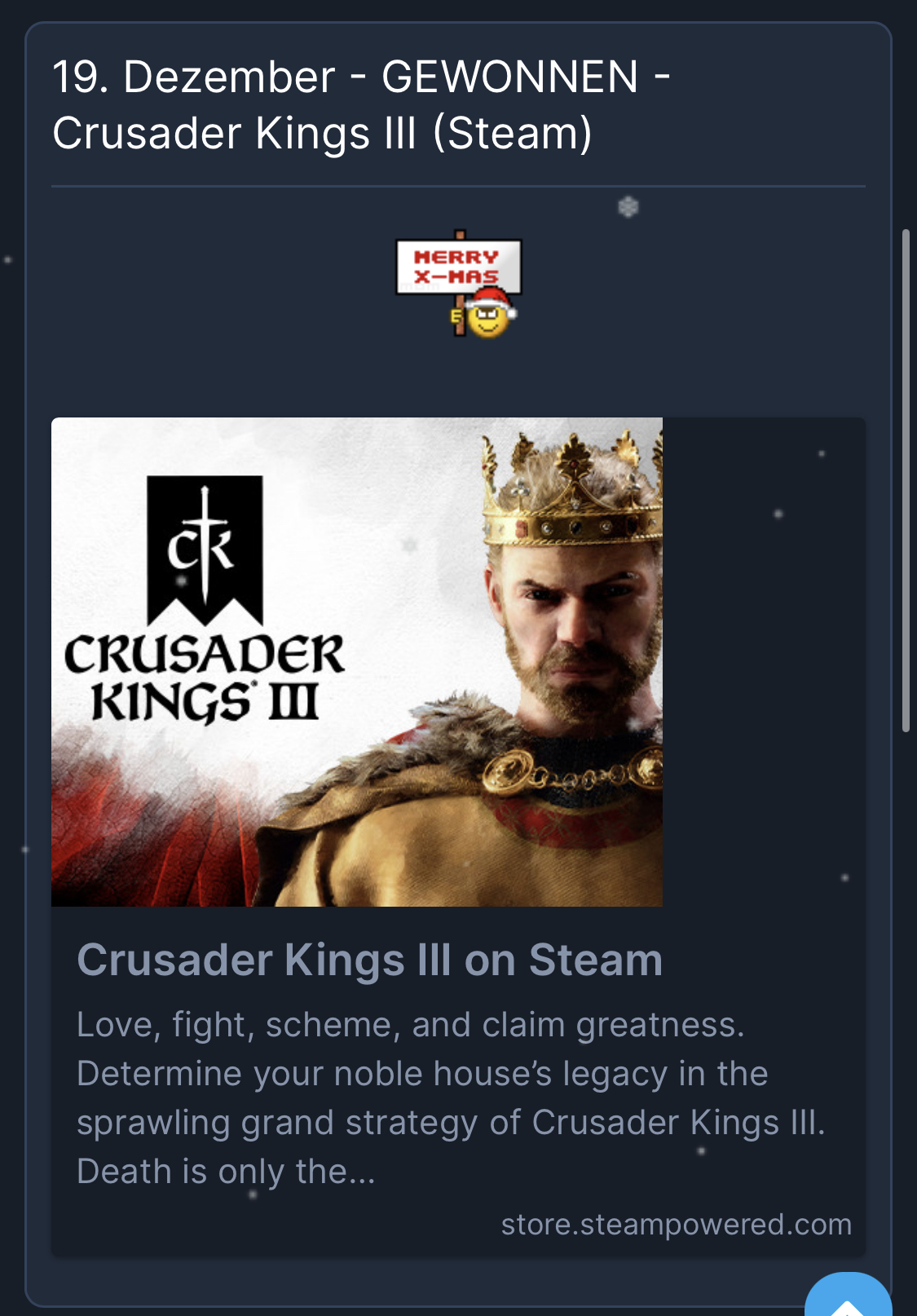The width and height of the screenshot is (917, 1316).
Task: Click the truncated 'Death is only the...' line
Action: (226, 1172)
